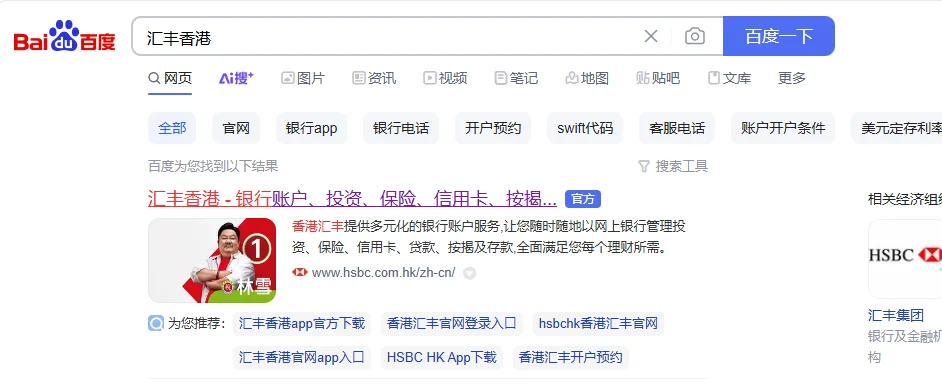
Task: Select the 官网 filter chip
Action: [236, 128]
